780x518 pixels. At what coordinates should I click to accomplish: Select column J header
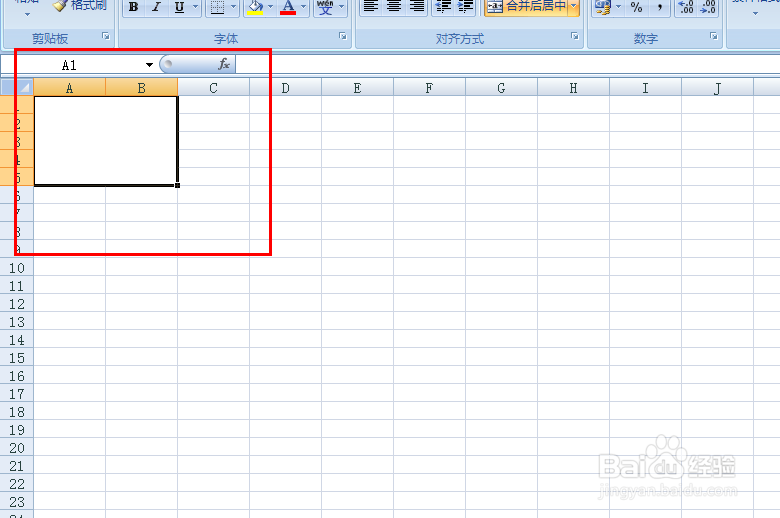pos(717,88)
